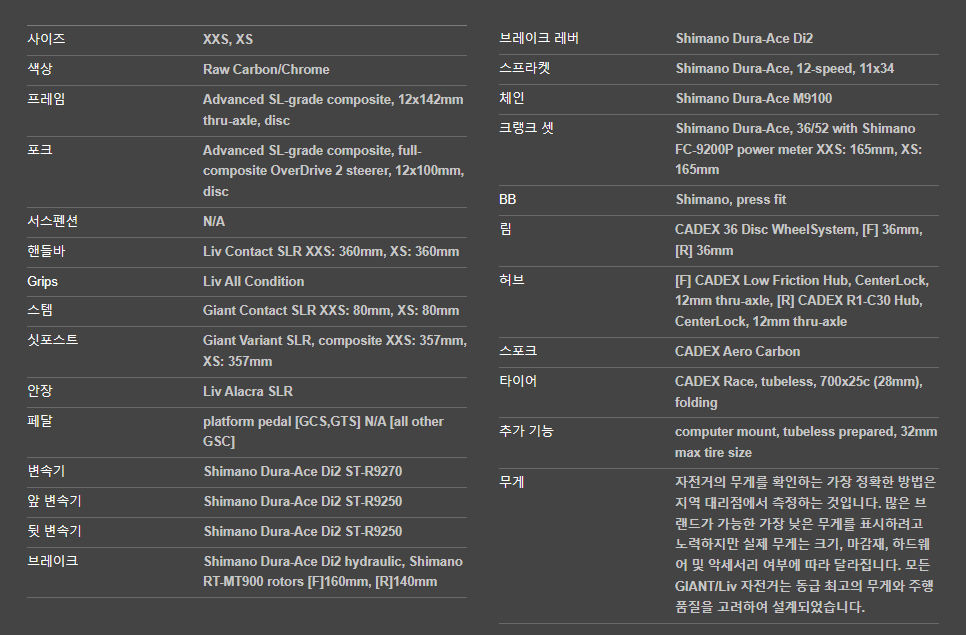Viewport: 966px width, 635px height.
Task: Click the "스템" spec label
Action: (x=40, y=310)
